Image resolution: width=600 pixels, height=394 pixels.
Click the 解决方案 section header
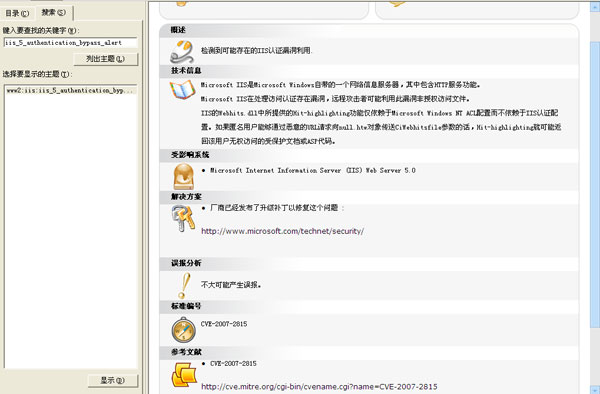[186, 197]
